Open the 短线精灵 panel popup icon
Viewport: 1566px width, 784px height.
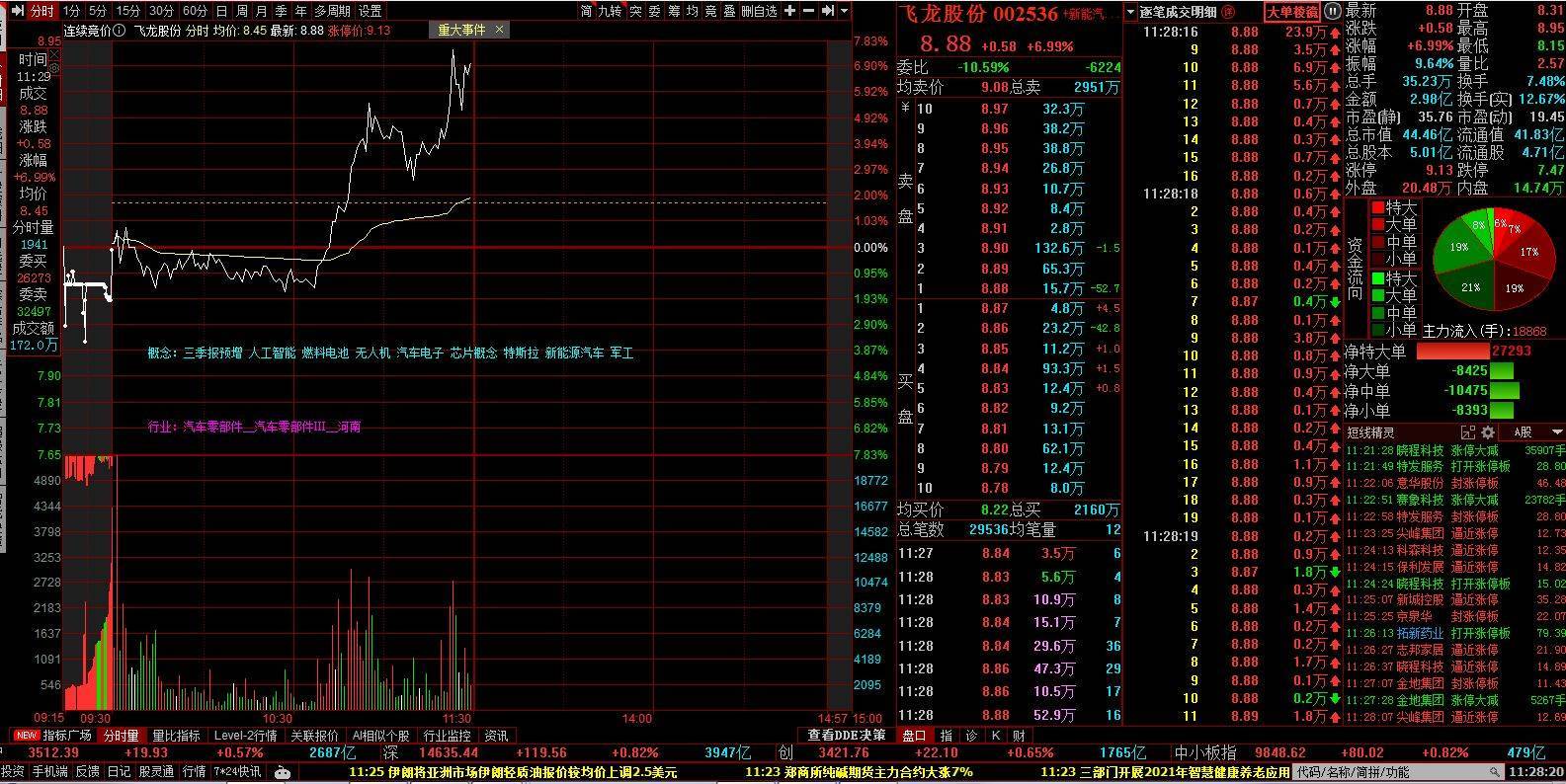tap(1467, 432)
